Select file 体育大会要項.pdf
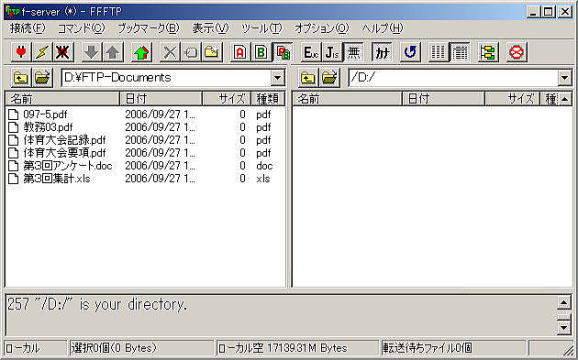This screenshot has height=360, width=578. [65, 153]
